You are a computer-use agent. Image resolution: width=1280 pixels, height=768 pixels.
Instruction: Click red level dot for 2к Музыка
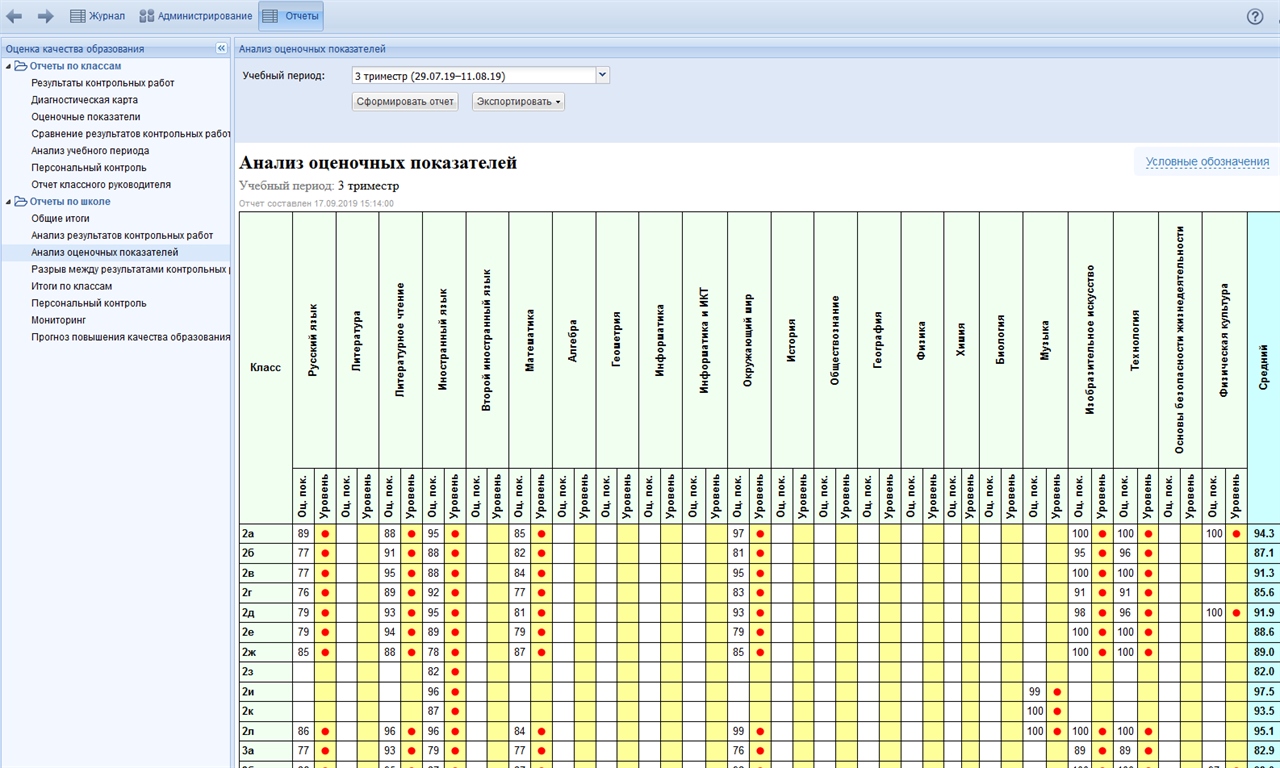tap(1057, 711)
